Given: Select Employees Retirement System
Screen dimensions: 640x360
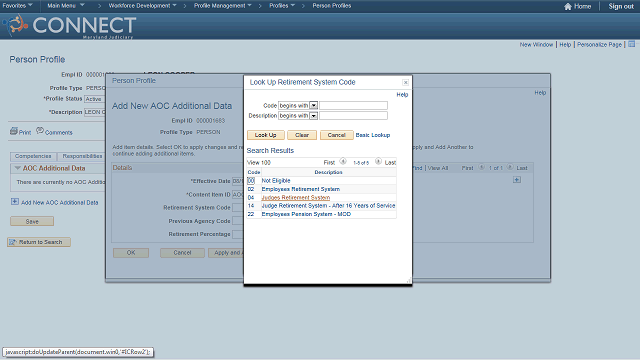Looking at the screenshot, I should coord(300,189).
